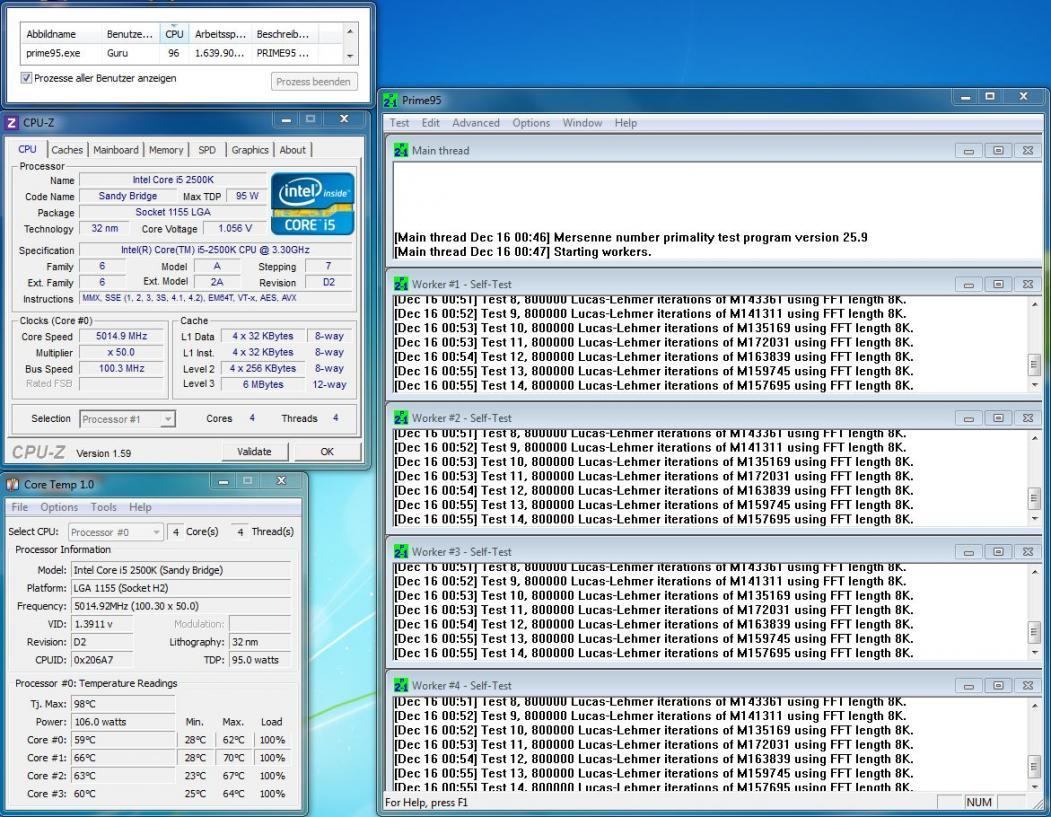1051x817 pixels.
Task: Click the VID value '1.3911 v' in Core Temp
Action: (102, 624)
